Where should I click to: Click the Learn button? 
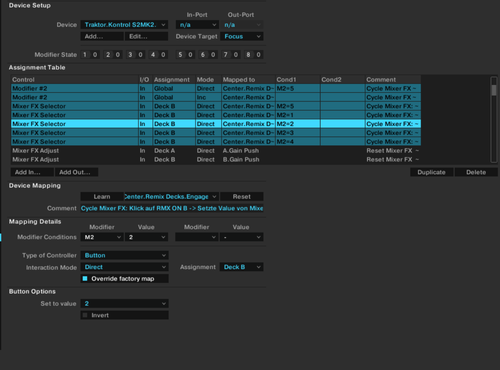point(102,197)
